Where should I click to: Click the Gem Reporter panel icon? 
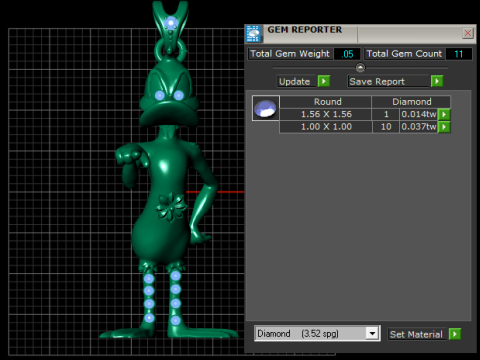[x=253, y=34]
